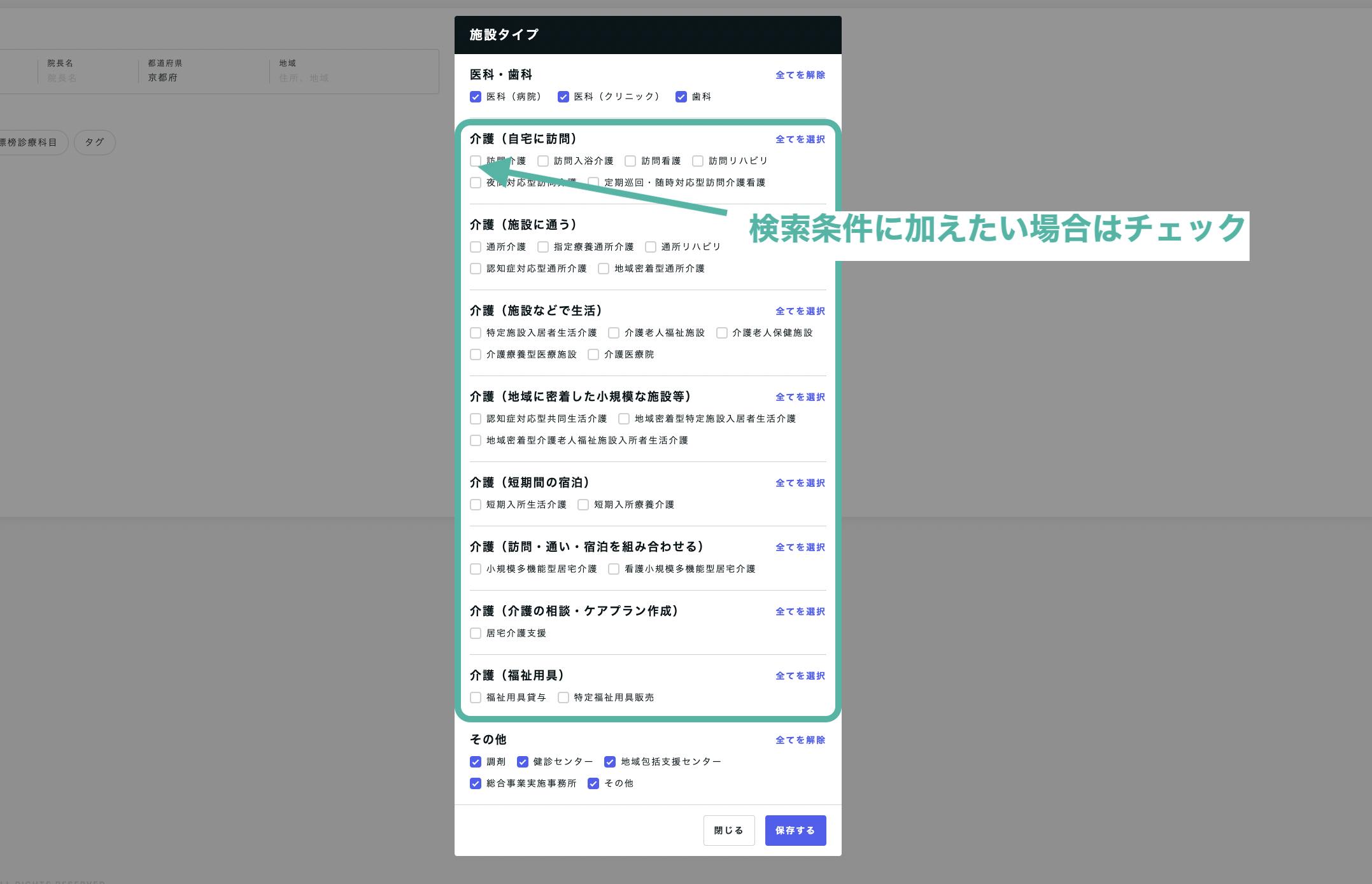
Task: Click 全てを解除 for 医科・歯科
Action: tap(800, 75)
